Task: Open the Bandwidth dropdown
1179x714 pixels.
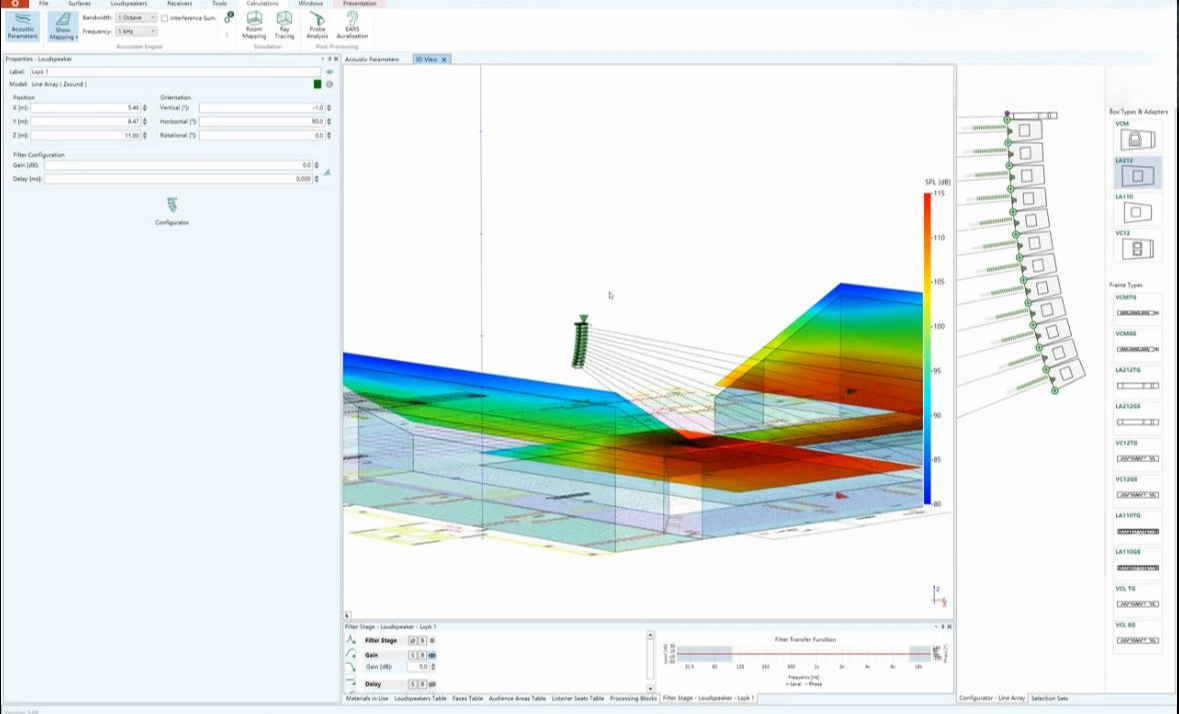Action: pos(136,18)
